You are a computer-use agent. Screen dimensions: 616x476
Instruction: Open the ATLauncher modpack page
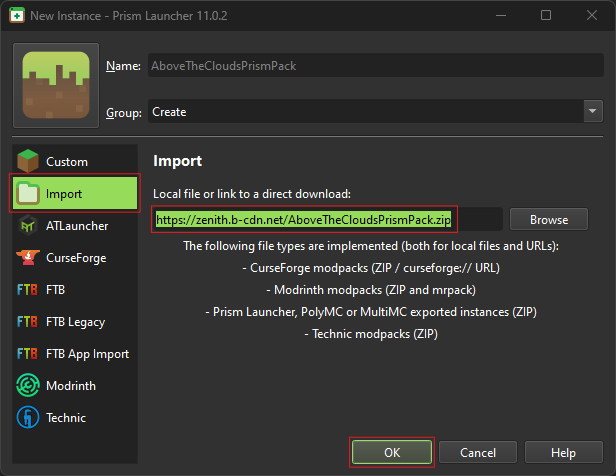pyautogui.click(x=75, y=225)
